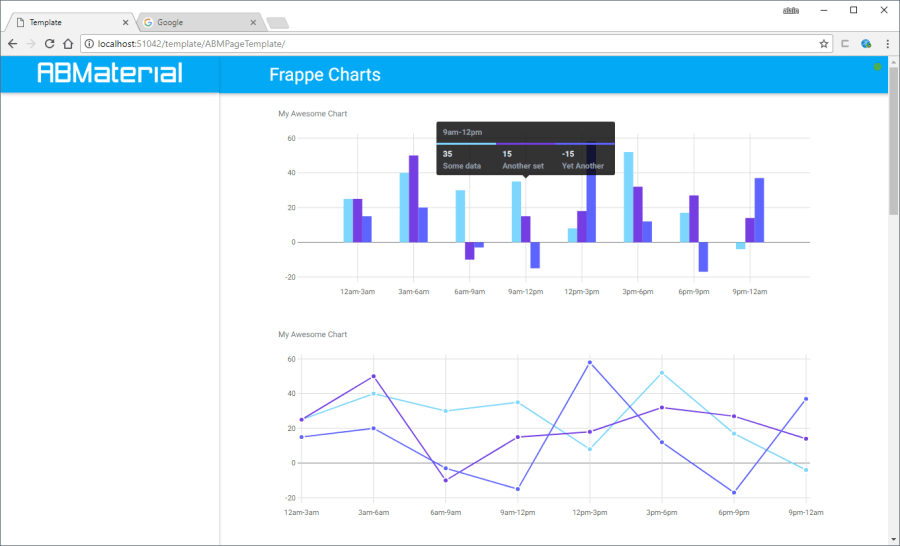Click the site information icon in address bar

click(x=89, y=44)
